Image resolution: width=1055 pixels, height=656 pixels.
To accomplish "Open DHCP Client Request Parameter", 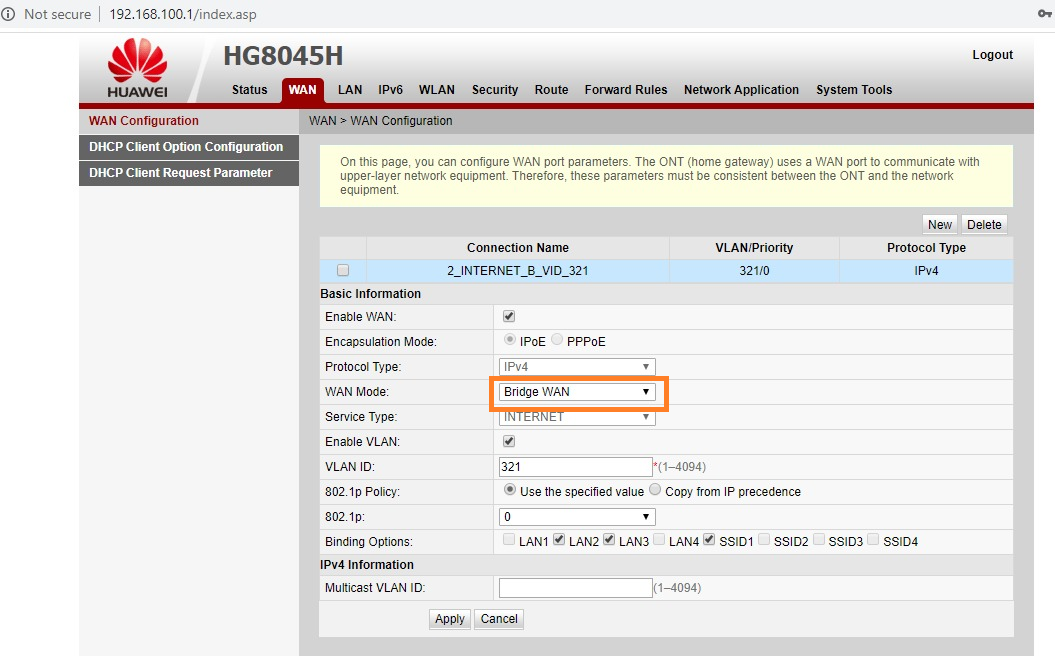I will click(x=189, y=173).
